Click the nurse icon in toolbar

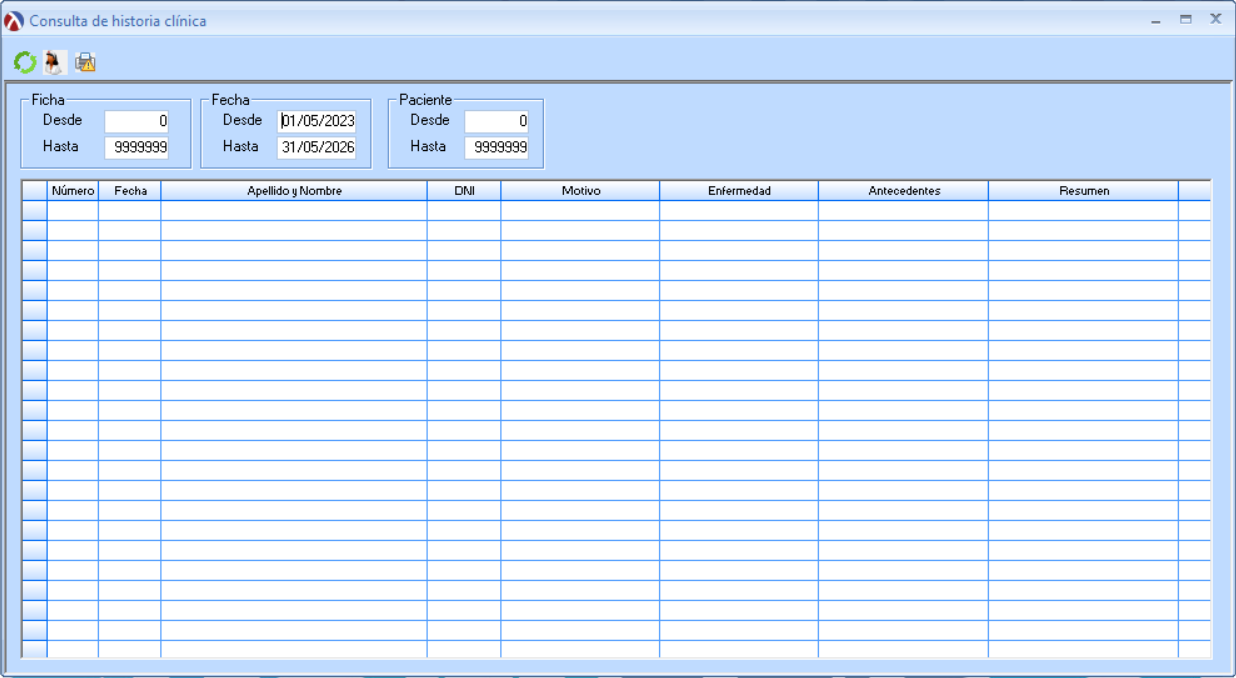pos(55,62)
